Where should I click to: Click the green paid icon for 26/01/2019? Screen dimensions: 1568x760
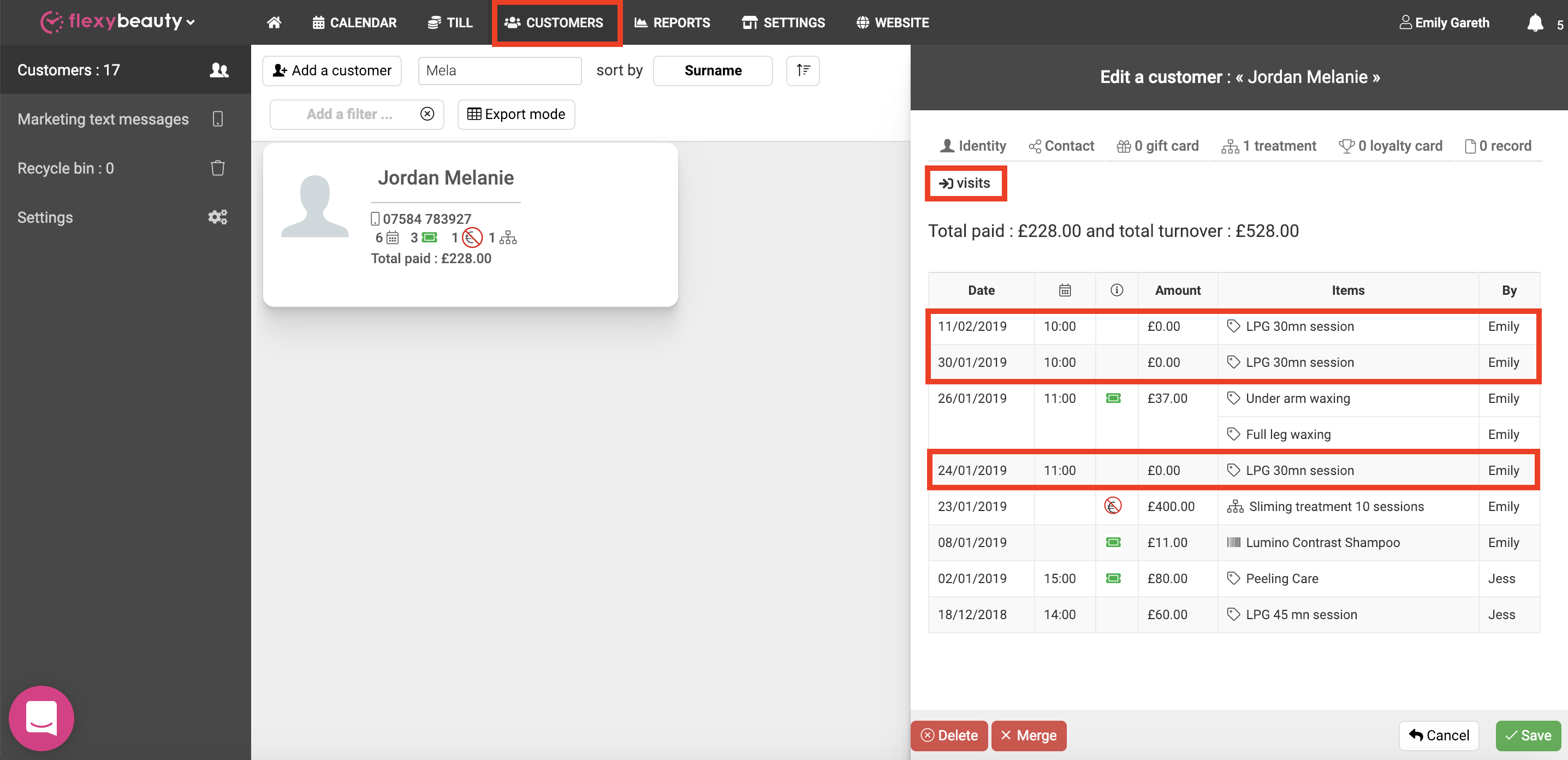click(1113, 398)
